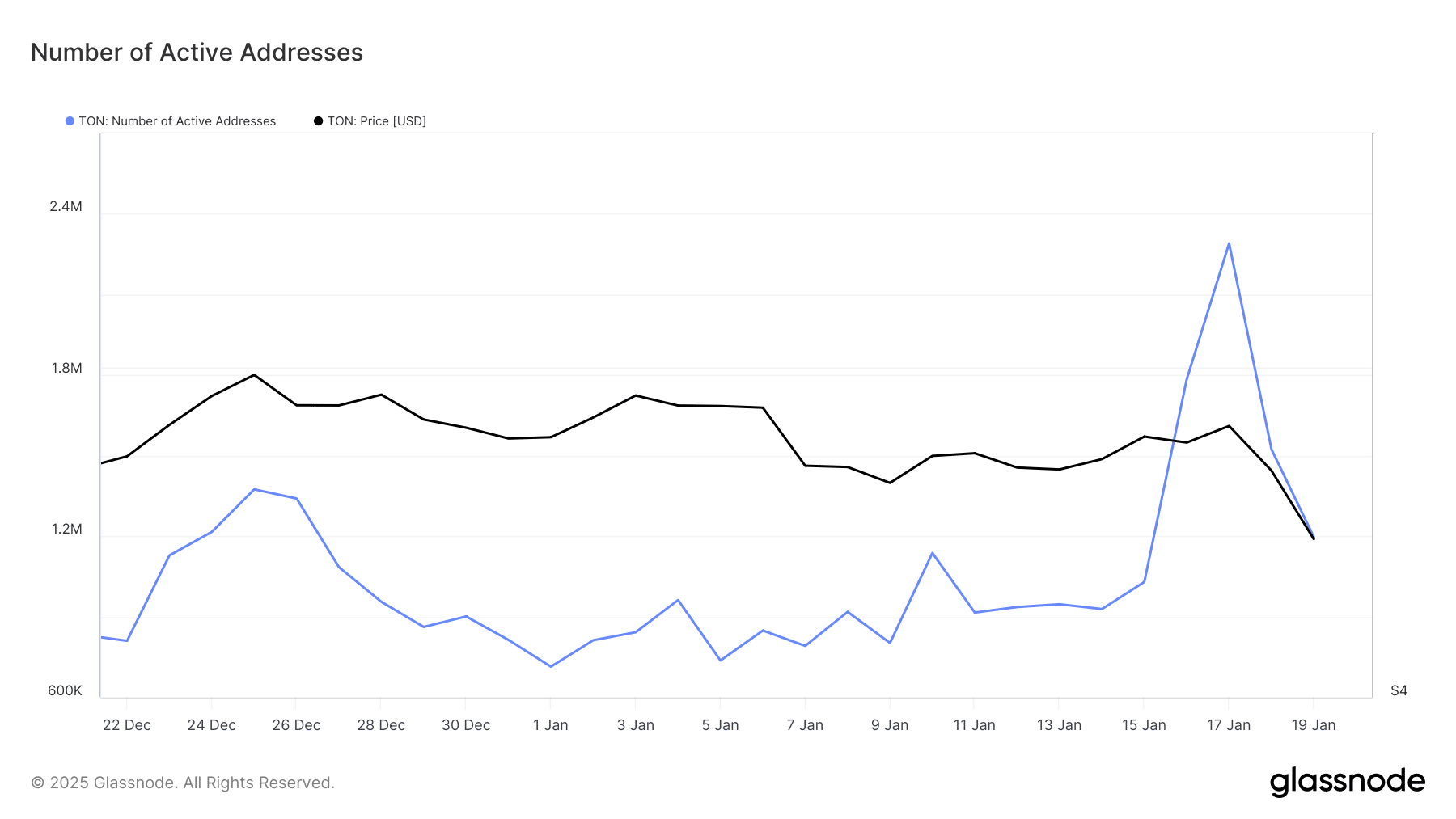Click the 2.4M y-axis label
The image size is (1456, 819).
pos(66,206)
